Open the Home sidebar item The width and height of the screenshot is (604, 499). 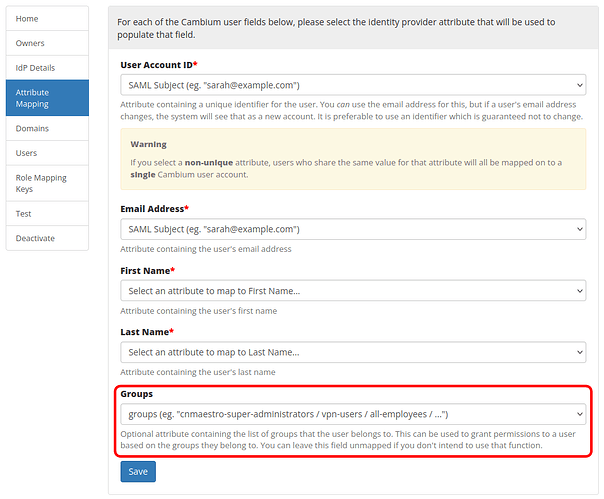coord(47,19)
